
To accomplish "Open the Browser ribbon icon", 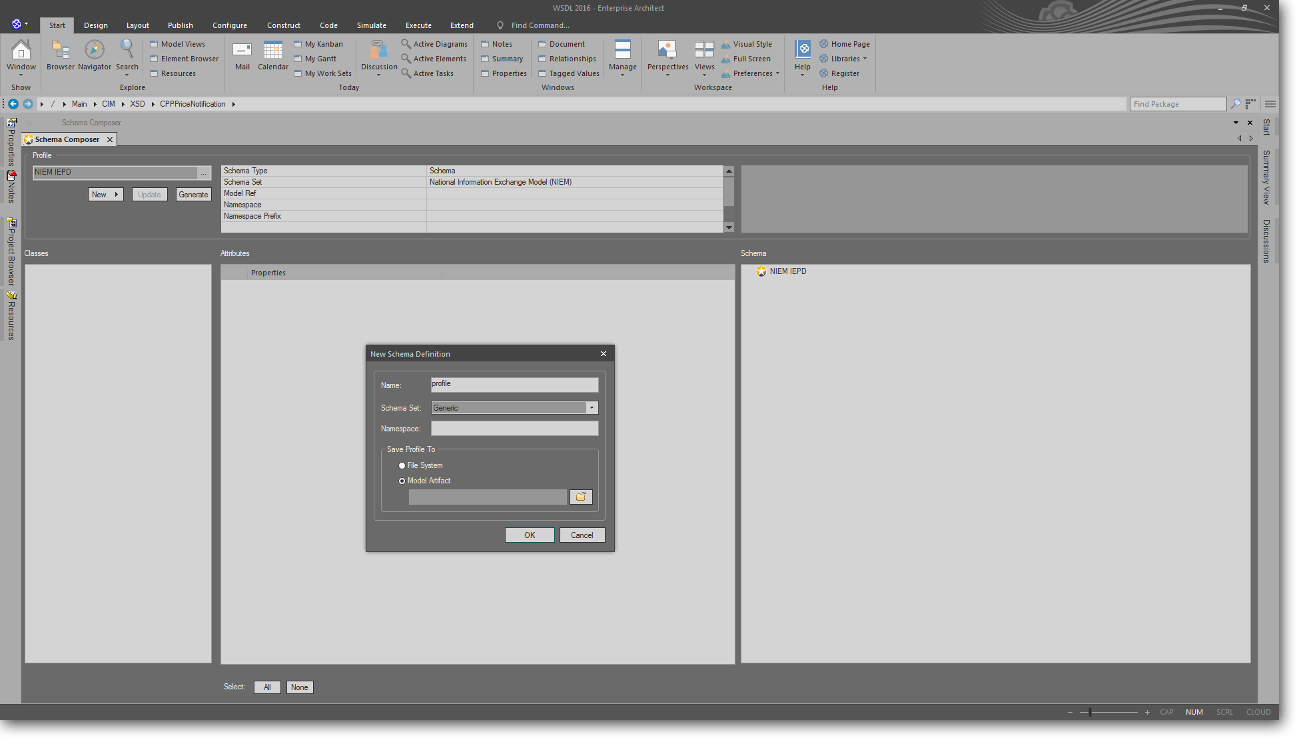I will [60, 51].
